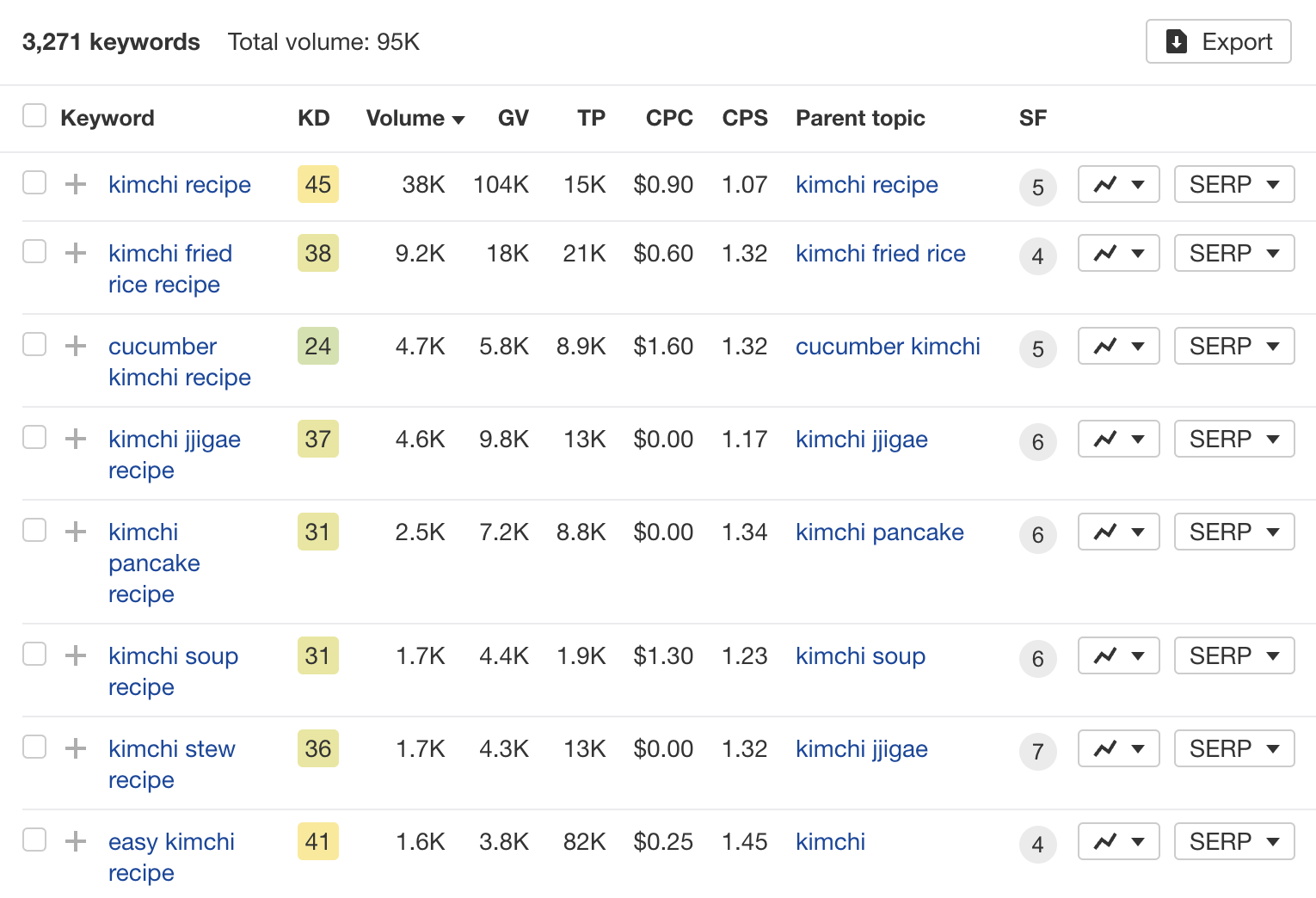Tick the checkbox beside kimchi pancake recipe
This screenshot has height=898, width=1316.
[x=34, y=530]
